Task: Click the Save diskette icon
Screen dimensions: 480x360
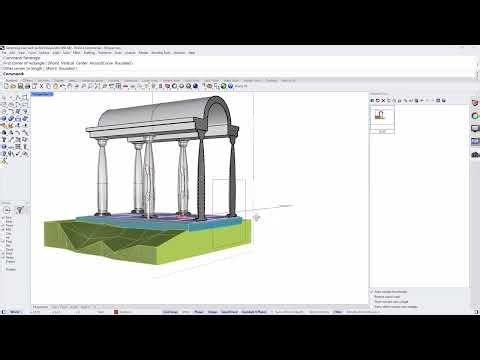Action: point(20,86)
